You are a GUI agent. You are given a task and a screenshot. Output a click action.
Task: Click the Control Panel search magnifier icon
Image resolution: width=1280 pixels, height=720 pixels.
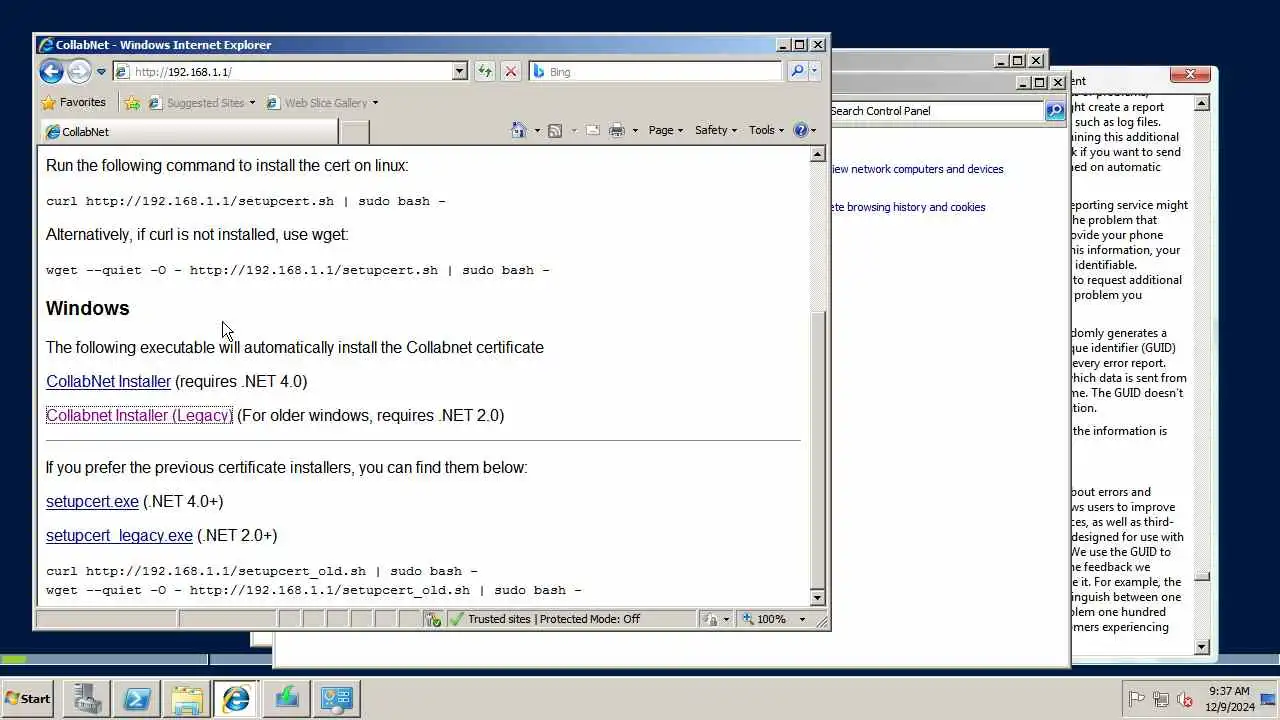pyautogui.click(x=1055, y=111)
